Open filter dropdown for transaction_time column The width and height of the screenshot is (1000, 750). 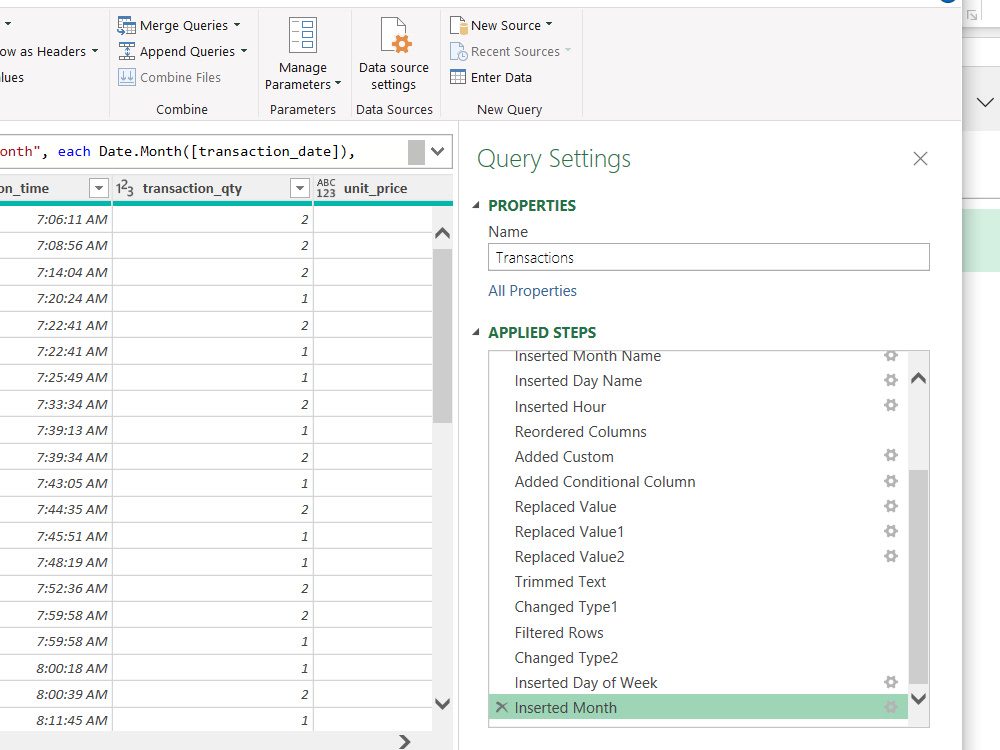click(x=98, y=188)
